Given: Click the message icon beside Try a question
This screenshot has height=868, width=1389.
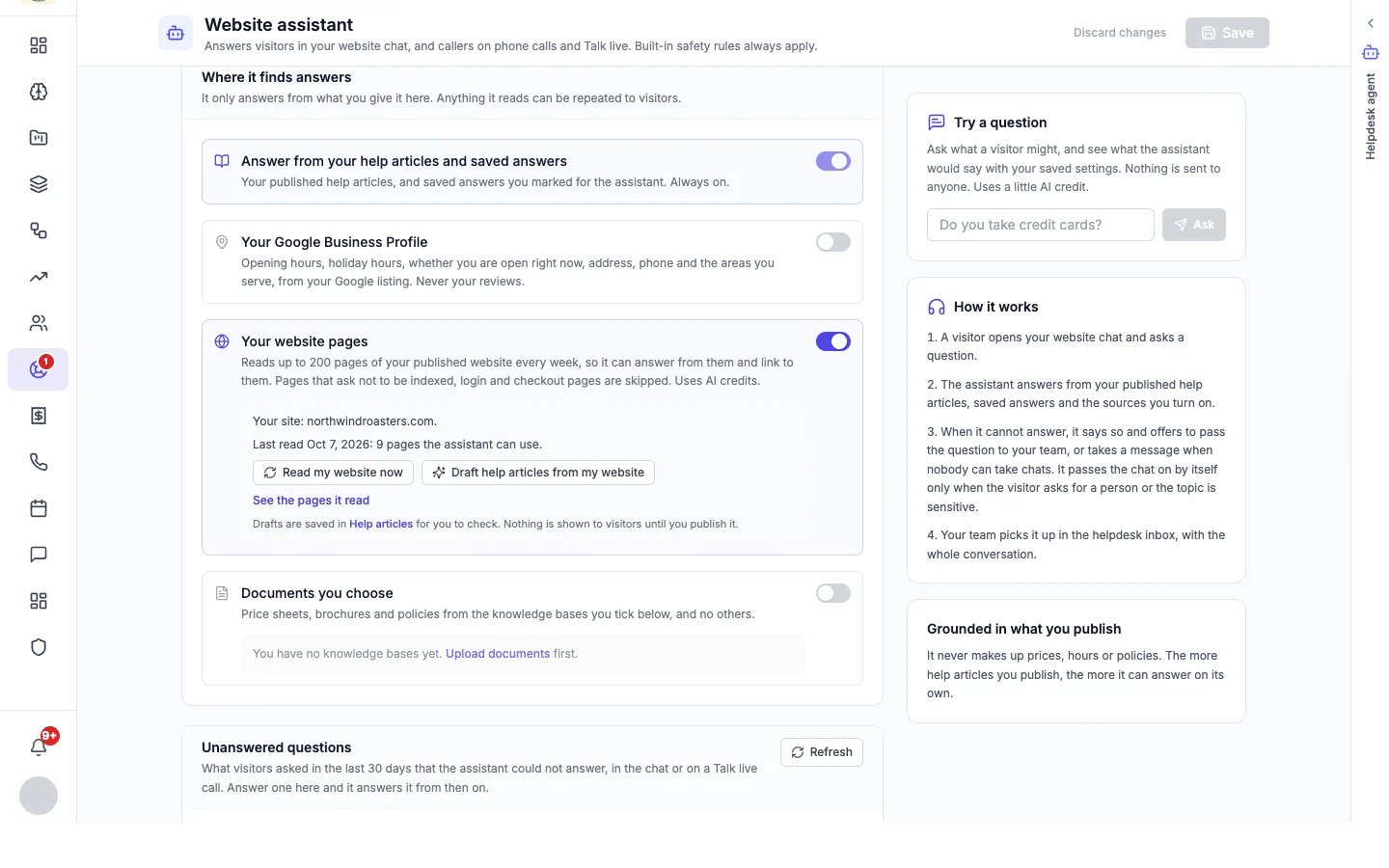Looking at the screenshot, I should tap(937, 122).
